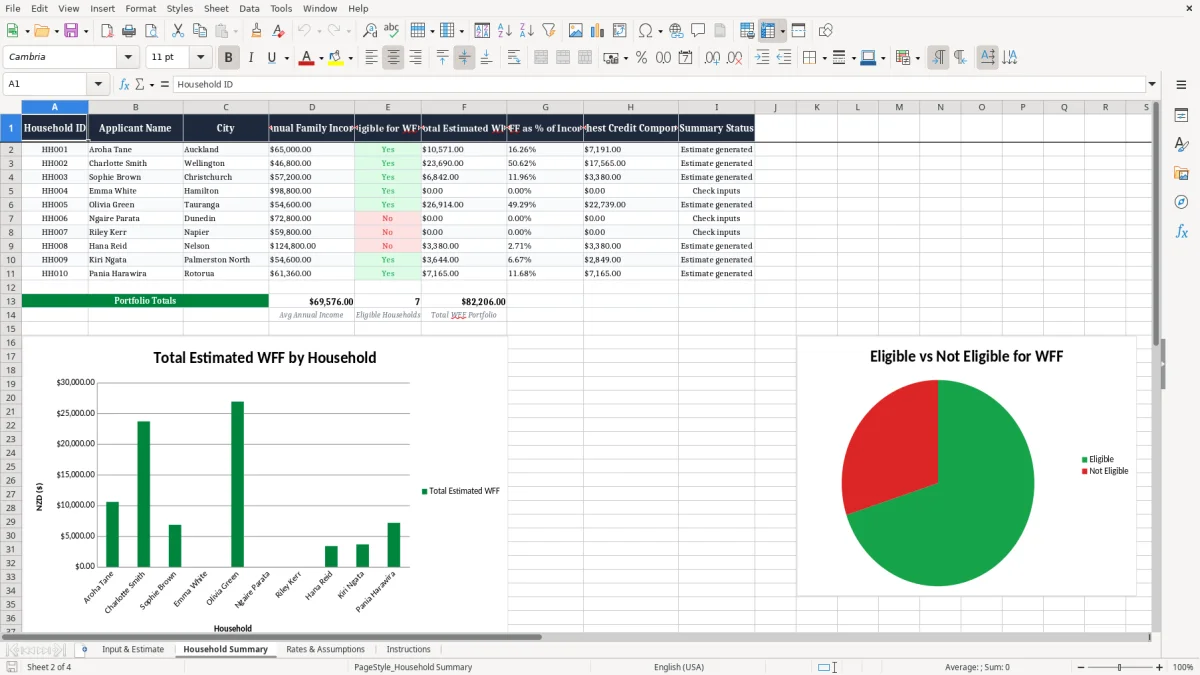Switch to the Input & Estimate sheet tab
Screen dimensions: 1200x675
point(133,649)
